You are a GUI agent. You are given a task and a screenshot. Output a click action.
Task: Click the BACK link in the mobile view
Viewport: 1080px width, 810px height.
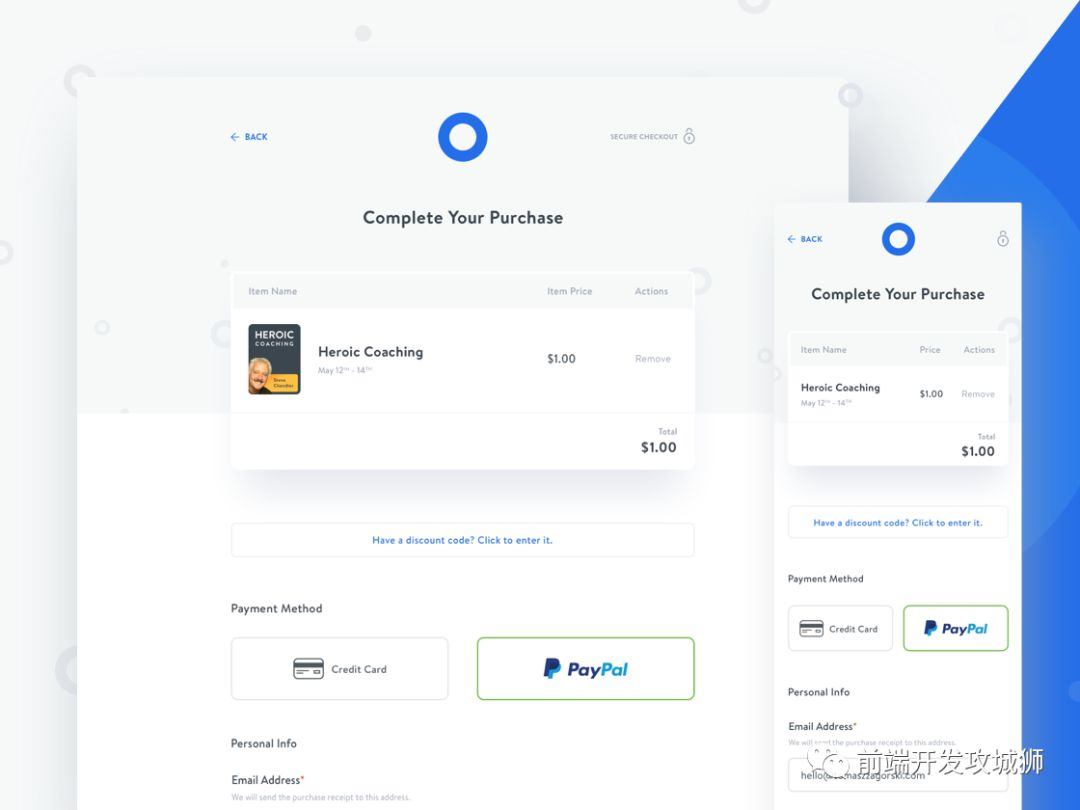pos(805,239)
